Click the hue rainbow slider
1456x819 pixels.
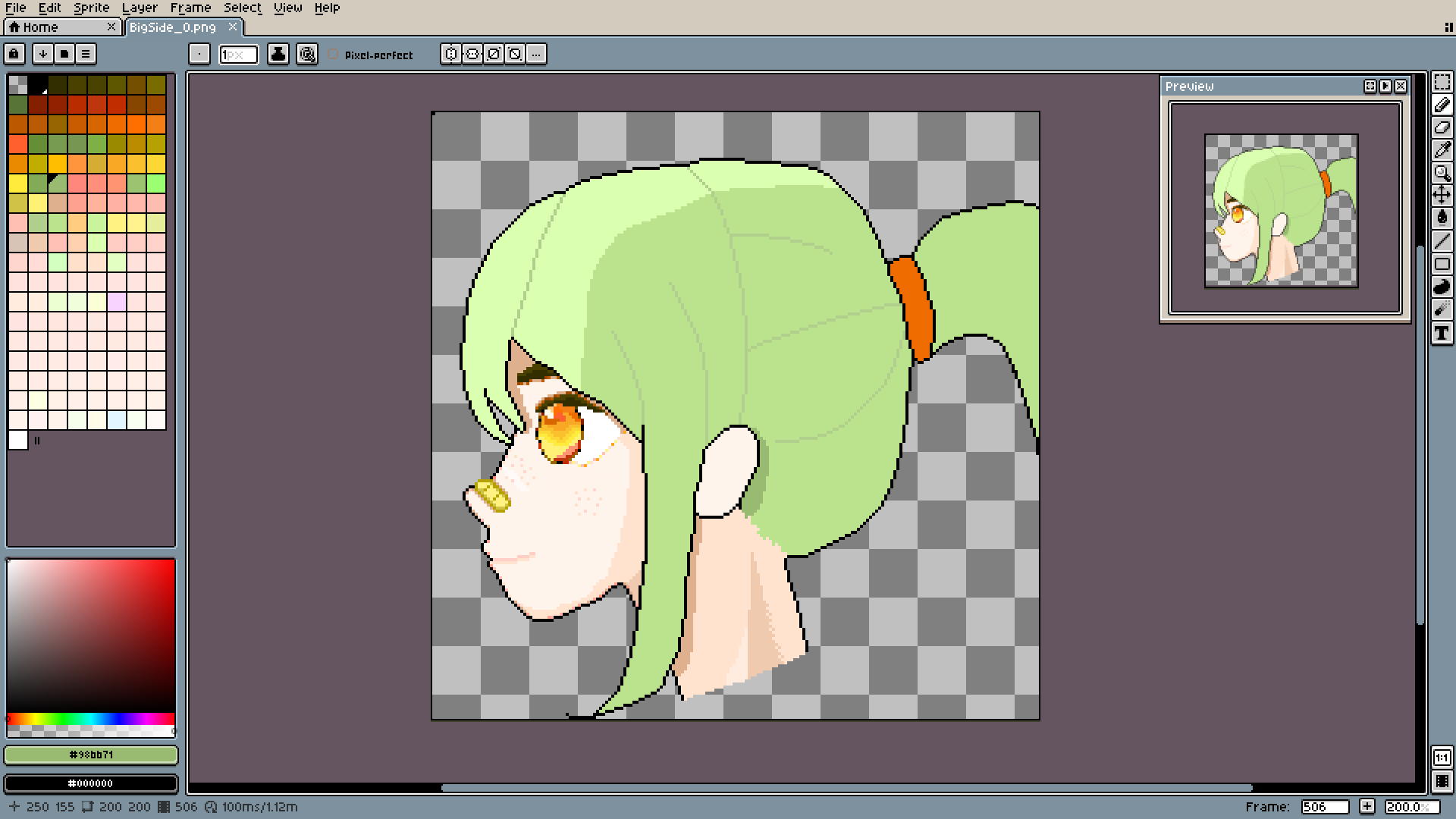91,718
